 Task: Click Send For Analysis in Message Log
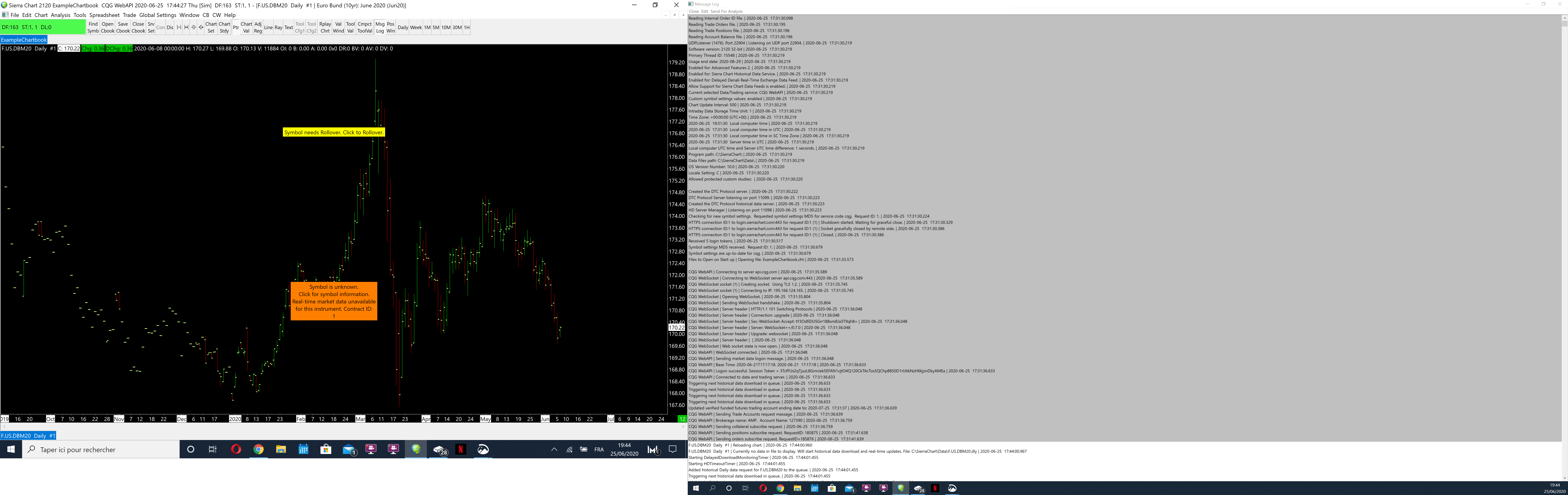click(726, 11)
